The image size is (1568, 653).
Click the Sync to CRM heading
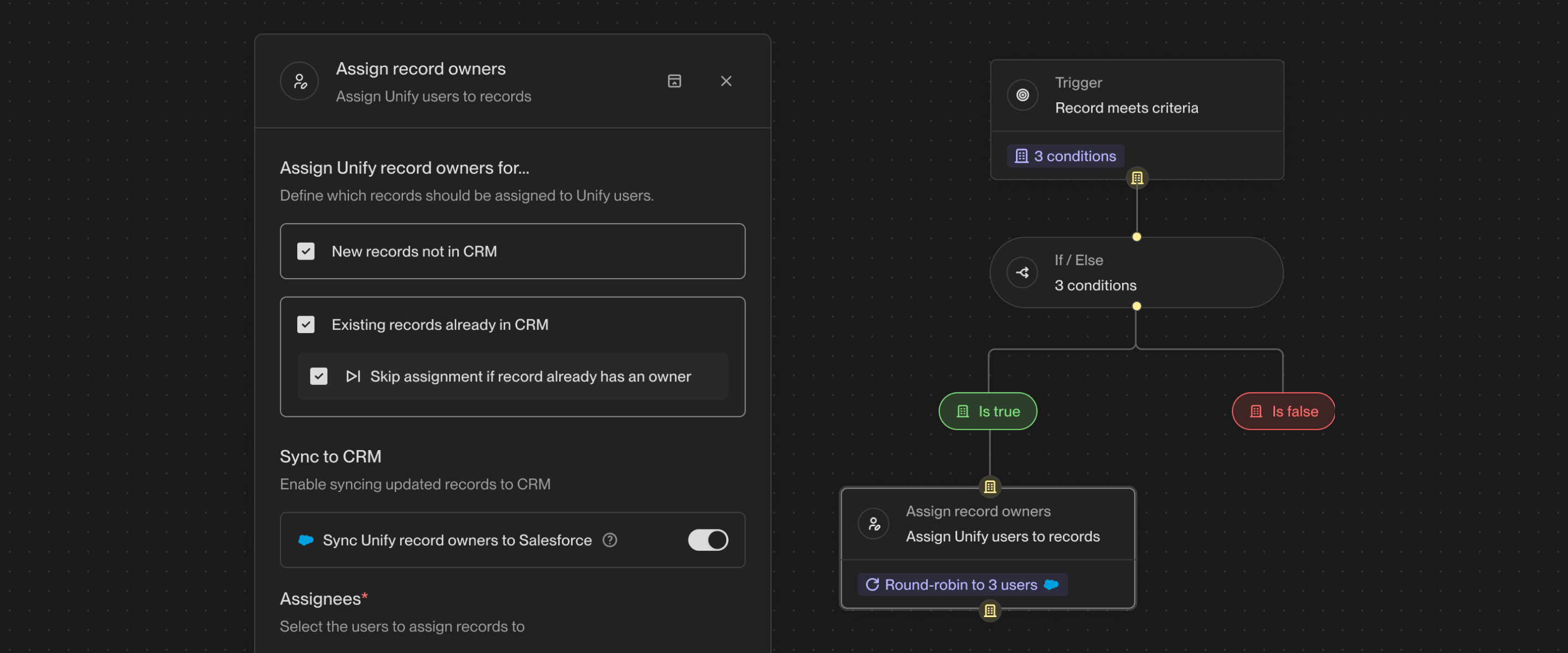click(330, 457)
